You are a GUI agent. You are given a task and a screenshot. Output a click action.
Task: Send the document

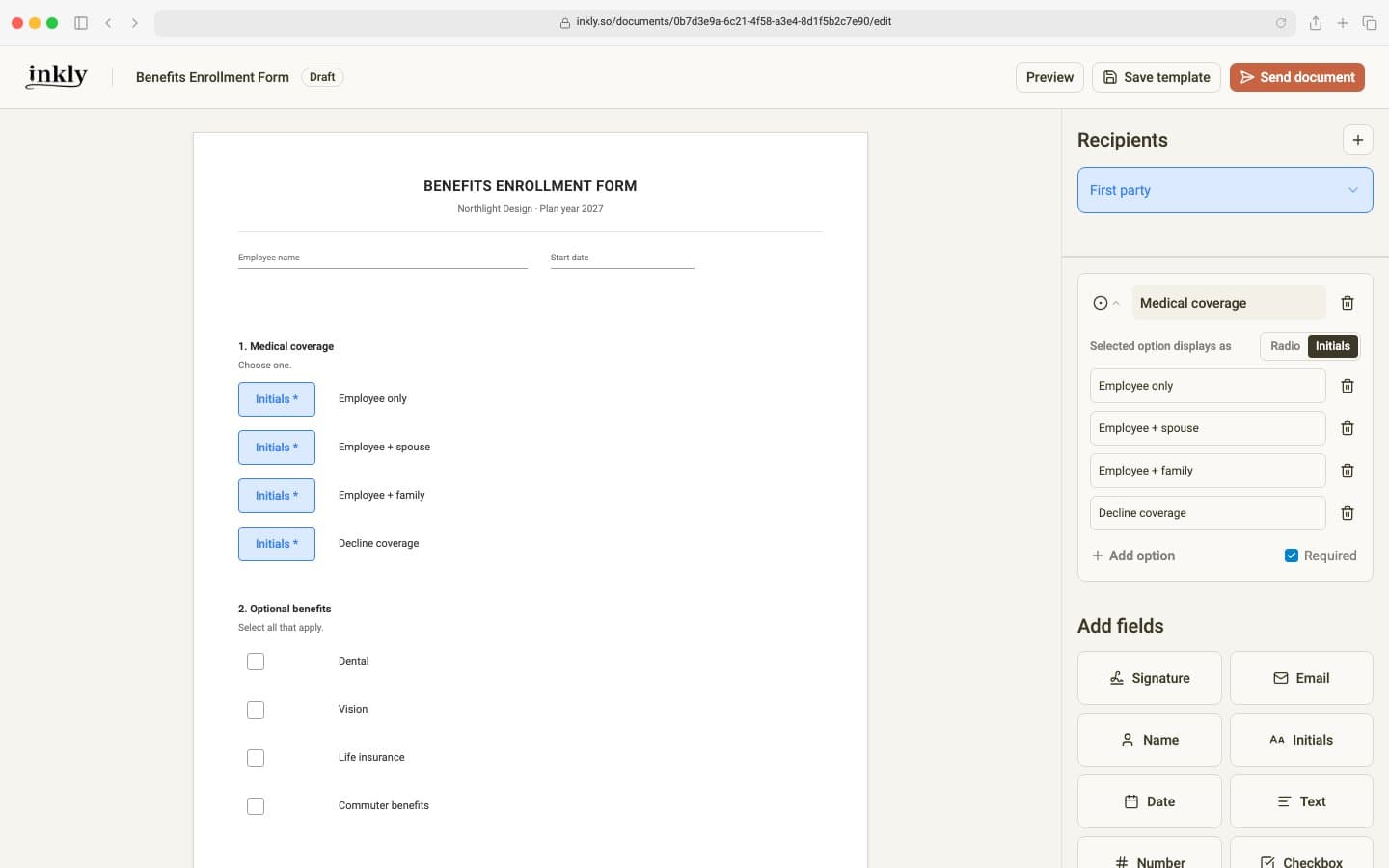click(1297, 77)
